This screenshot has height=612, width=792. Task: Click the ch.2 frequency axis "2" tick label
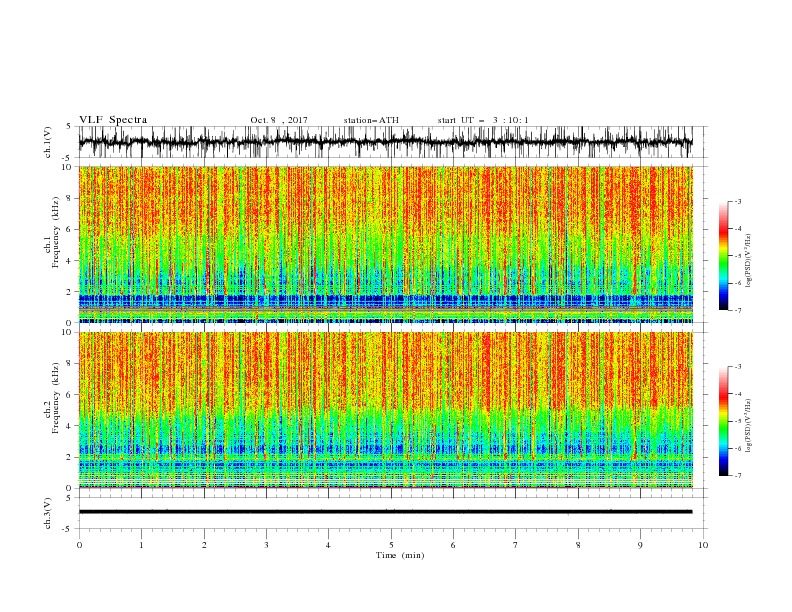pyautogui.click(x=71, y=457)
